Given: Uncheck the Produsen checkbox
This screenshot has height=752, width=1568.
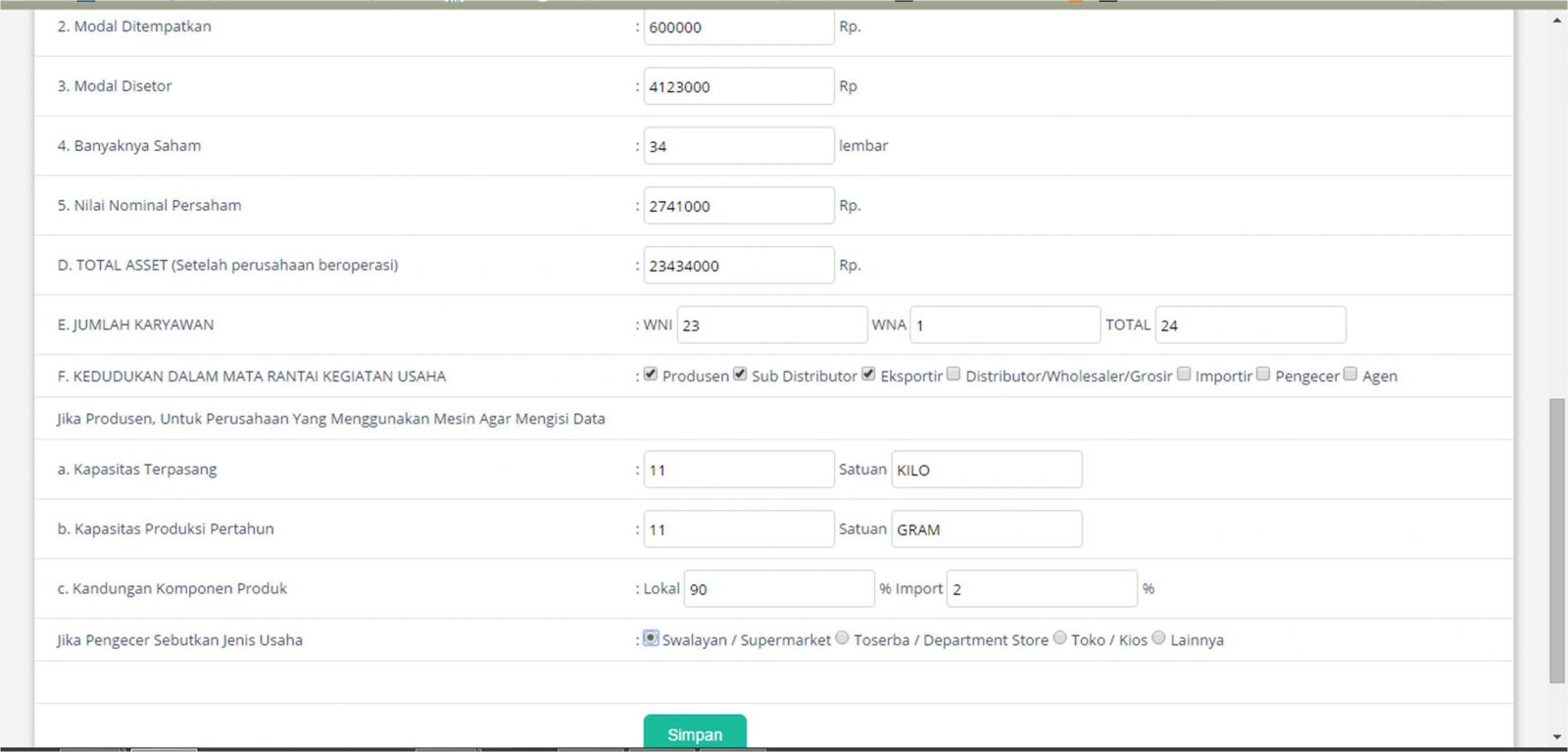Looking at the screenshot, I should coord(651,375).
